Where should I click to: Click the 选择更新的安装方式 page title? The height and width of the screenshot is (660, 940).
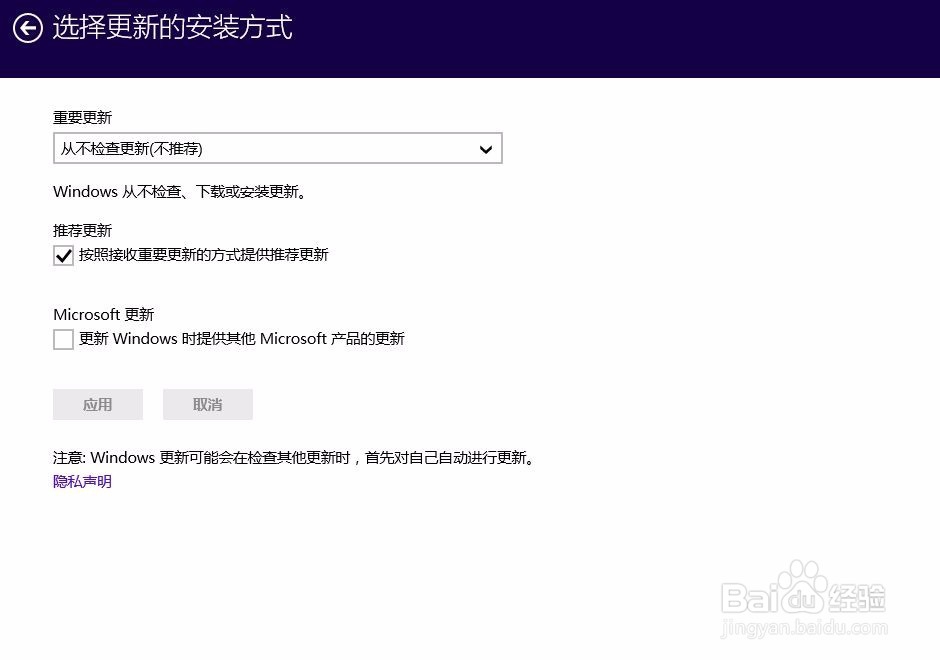coord(173,28)
